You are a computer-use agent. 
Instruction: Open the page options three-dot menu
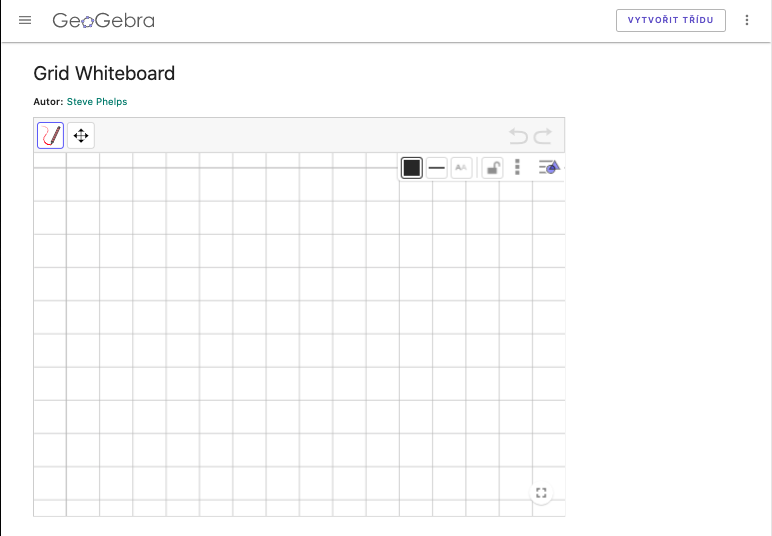point(747,20)
